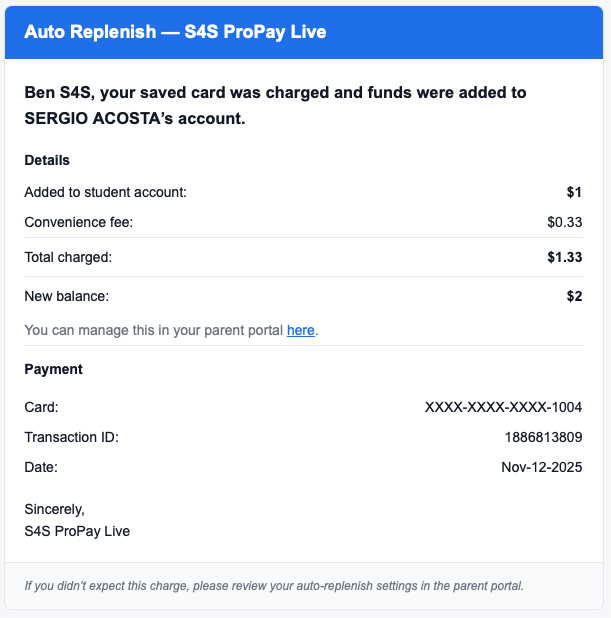The width and height of the screenshot is (611, 618).
Task: Click the Auto Replenish blue header title
Action: [175, 32]
